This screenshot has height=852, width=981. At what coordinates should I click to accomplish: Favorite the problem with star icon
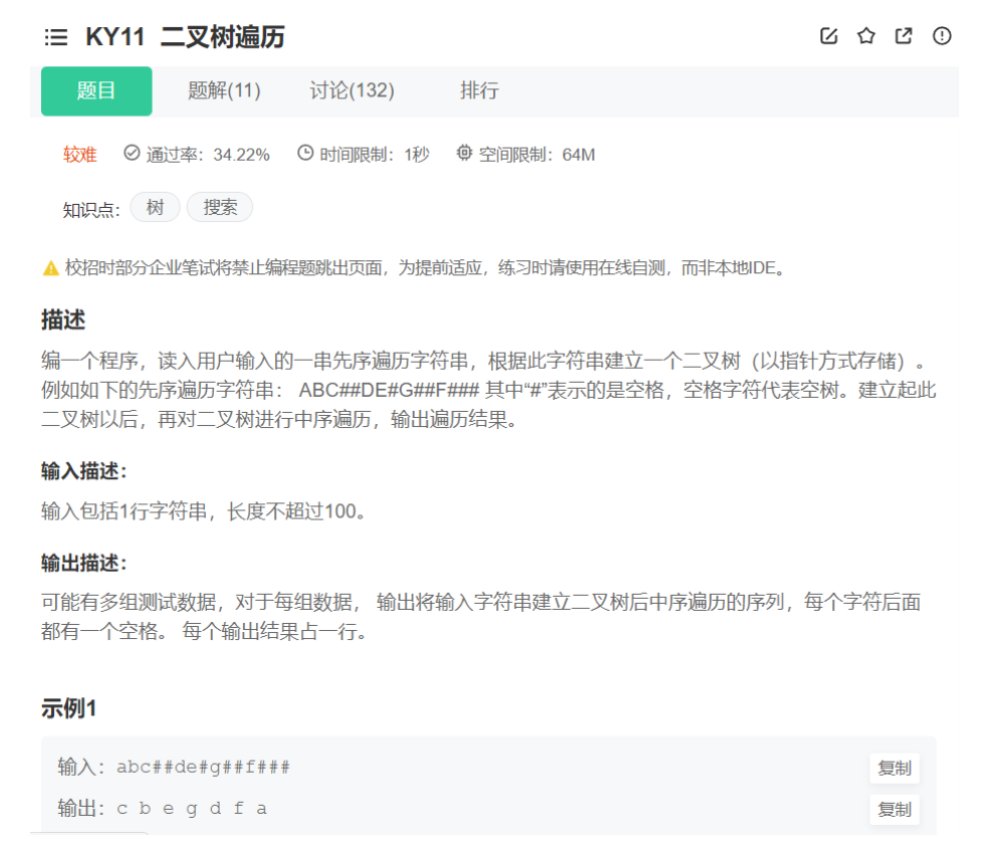point(866,36)
